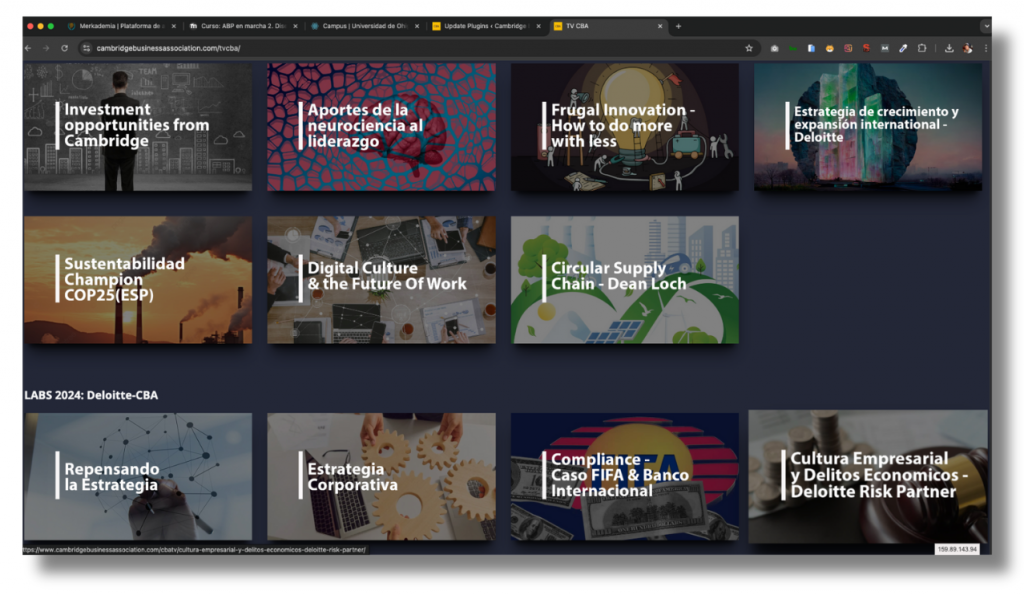Switch to the Curso ABP en marcha tab
Screen dimensions: 1024x595
tap(243, 26)
